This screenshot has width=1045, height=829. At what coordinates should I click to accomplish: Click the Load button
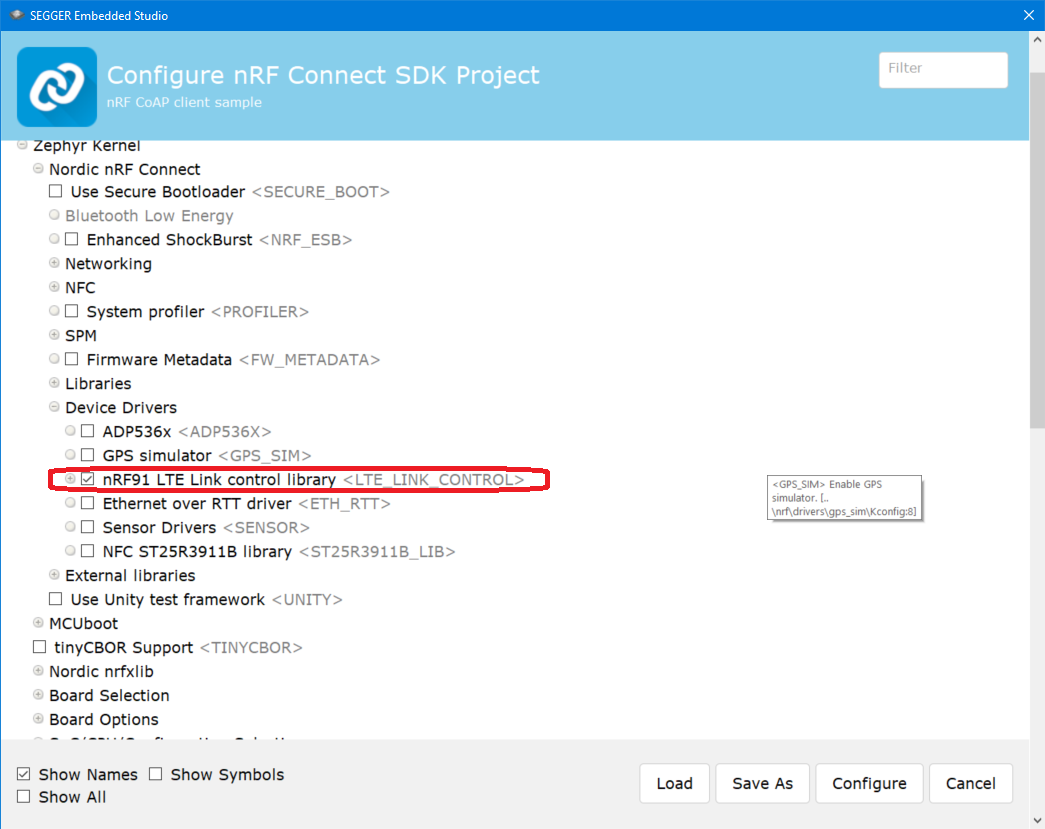(x=674, y=783)
